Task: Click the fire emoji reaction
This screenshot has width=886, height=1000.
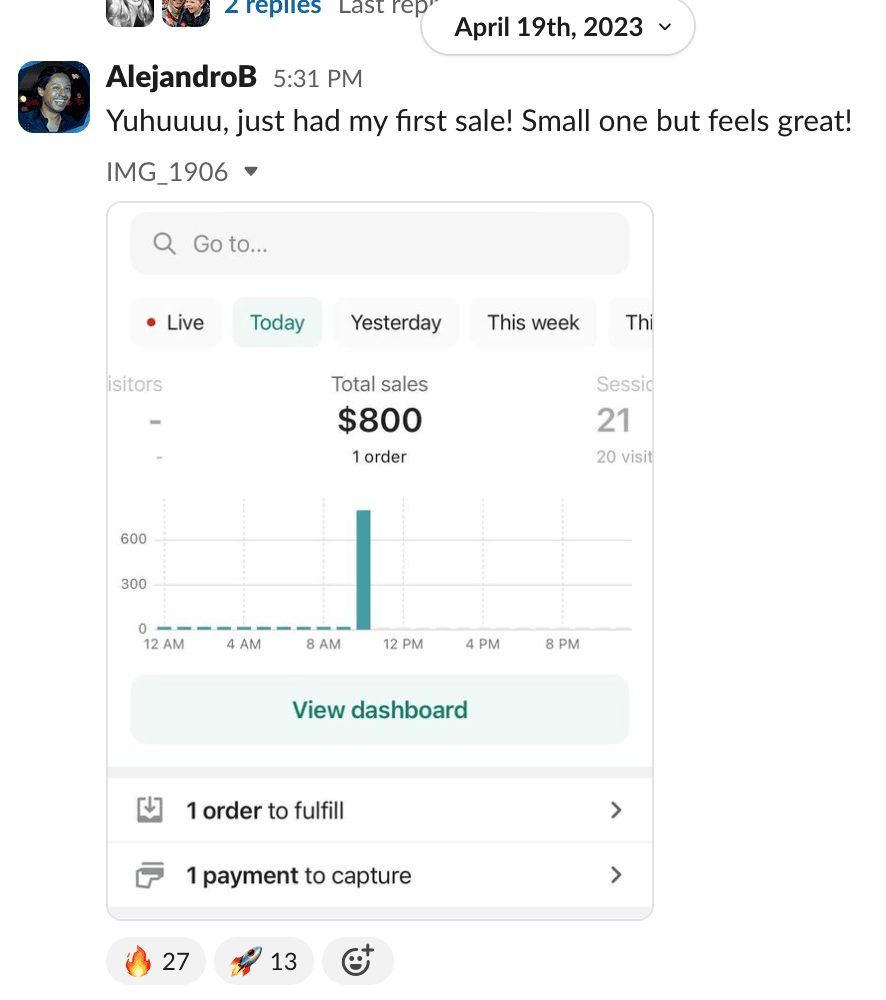Action: (156, 961)
